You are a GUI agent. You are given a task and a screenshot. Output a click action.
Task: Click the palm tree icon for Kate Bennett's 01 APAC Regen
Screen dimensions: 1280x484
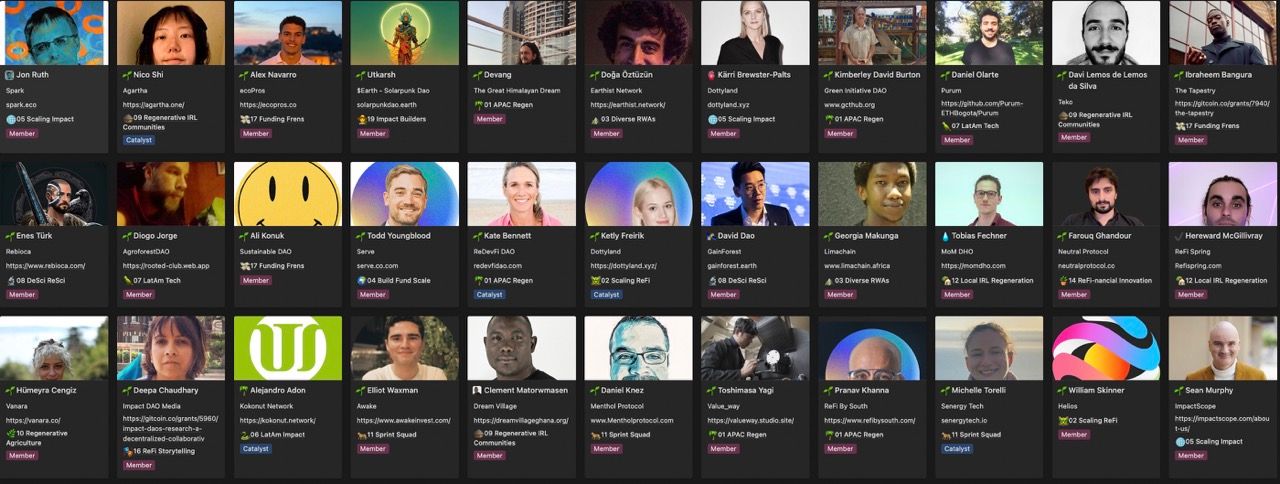478,281
